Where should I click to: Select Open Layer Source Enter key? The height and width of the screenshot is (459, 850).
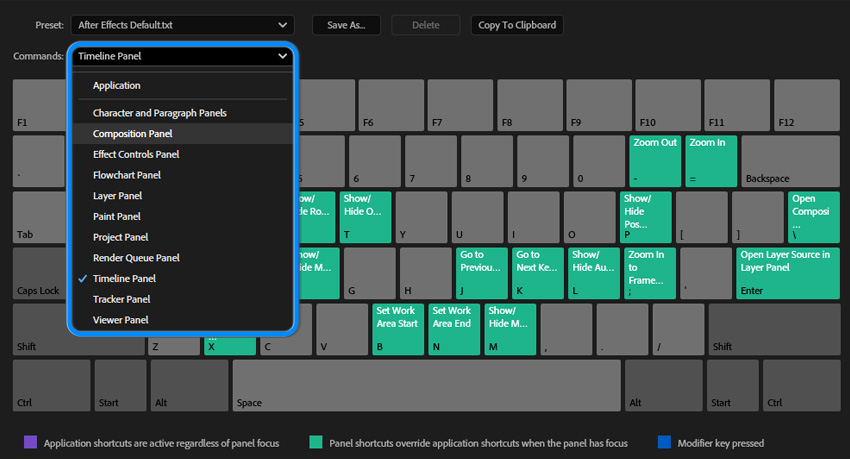pyautogui.click(x=788, y=273)
